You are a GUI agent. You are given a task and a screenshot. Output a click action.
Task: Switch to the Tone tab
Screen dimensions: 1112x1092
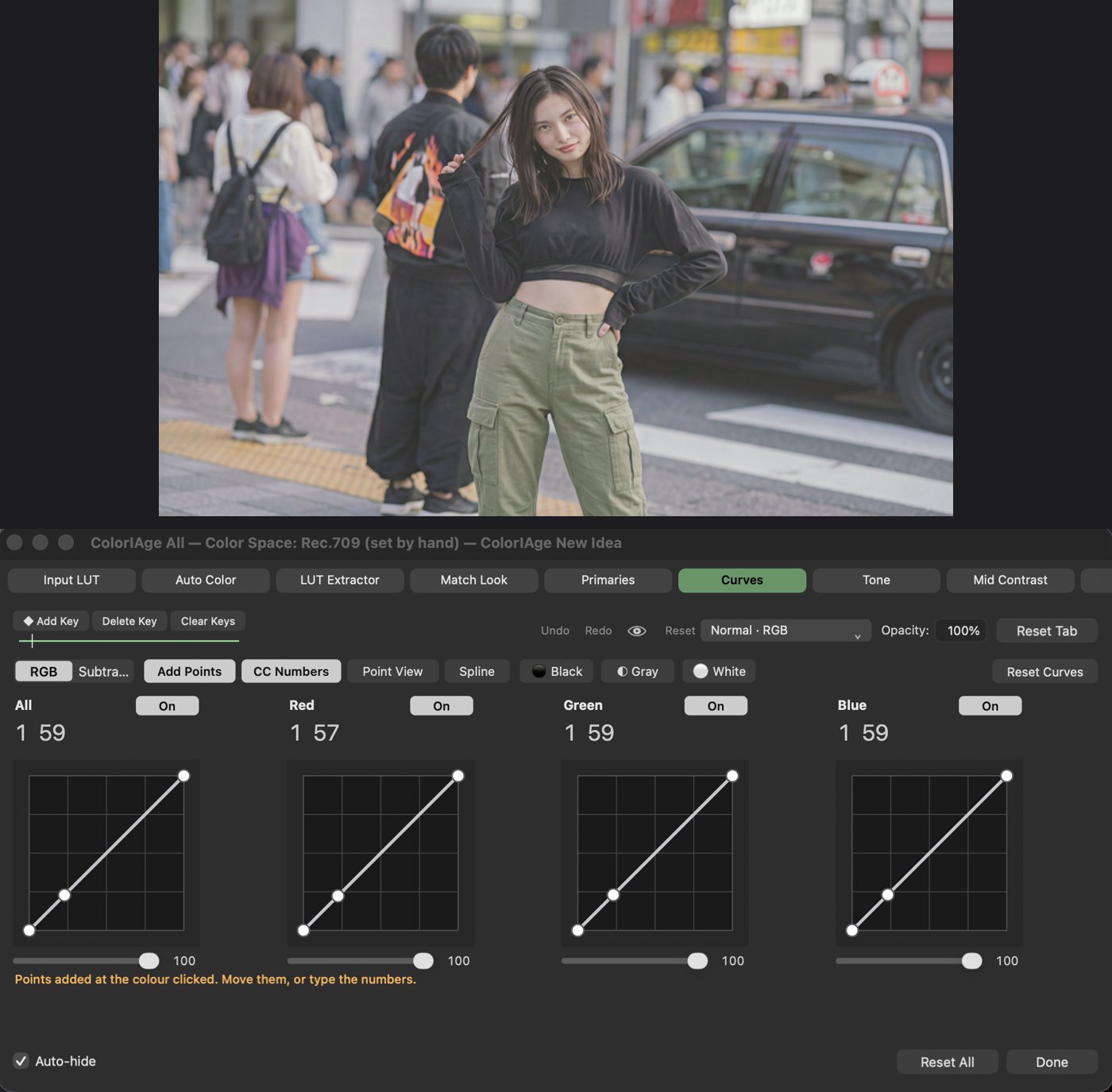876,580
